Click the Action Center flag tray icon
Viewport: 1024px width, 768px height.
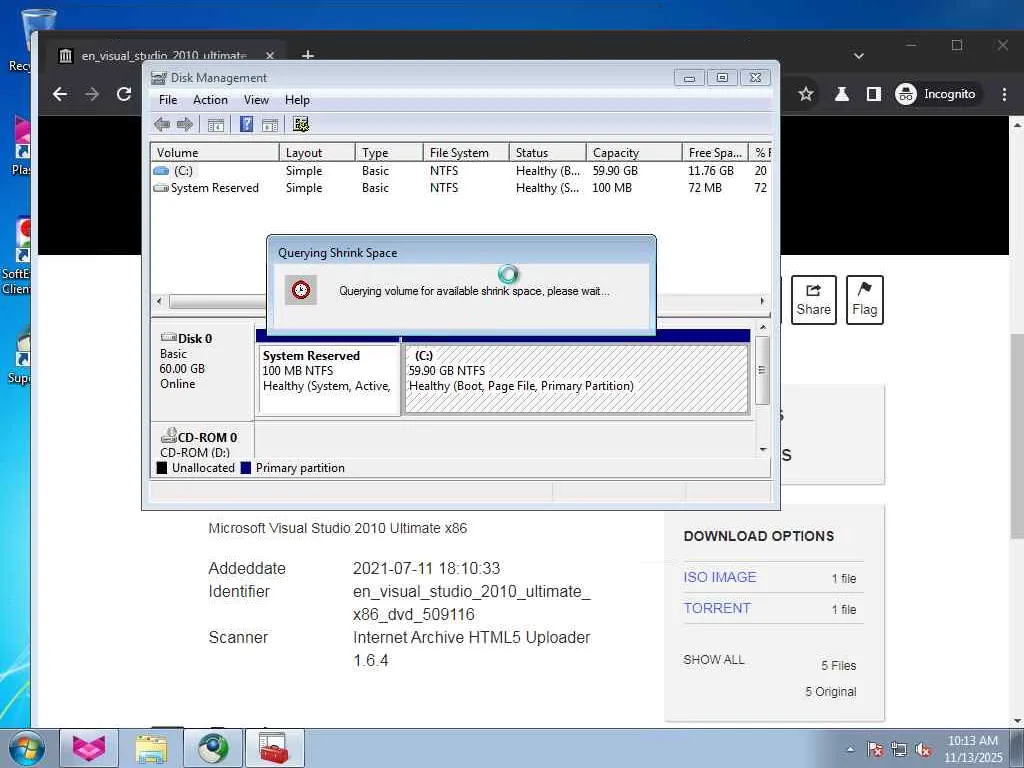875,749
